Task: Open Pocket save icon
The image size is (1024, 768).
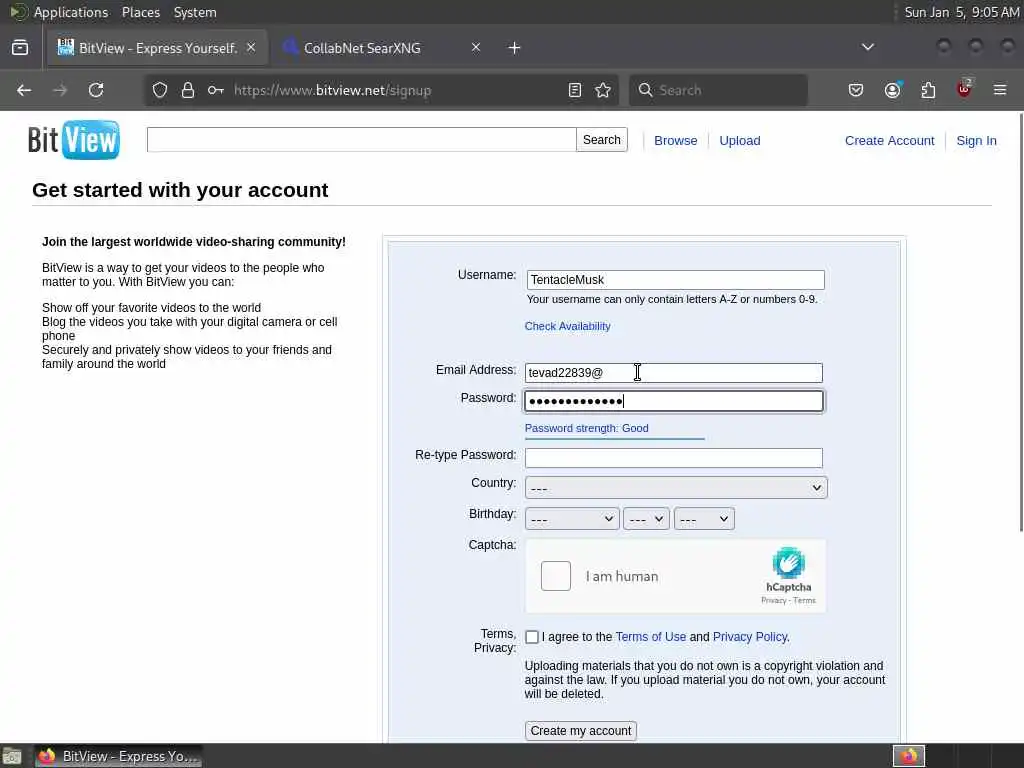Action: tap(856, 90)
